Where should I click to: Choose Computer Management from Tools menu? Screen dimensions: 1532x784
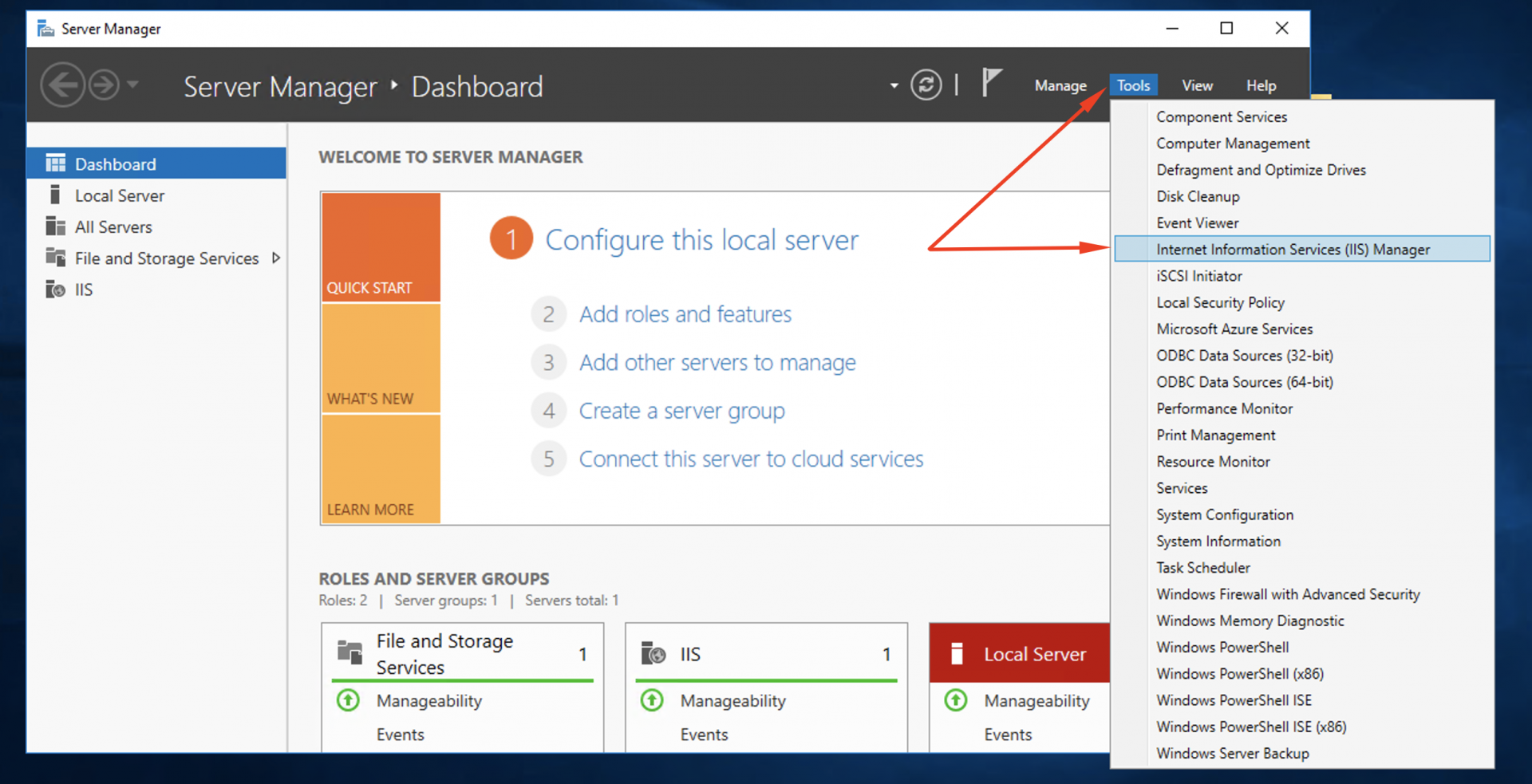(1302, 144)
